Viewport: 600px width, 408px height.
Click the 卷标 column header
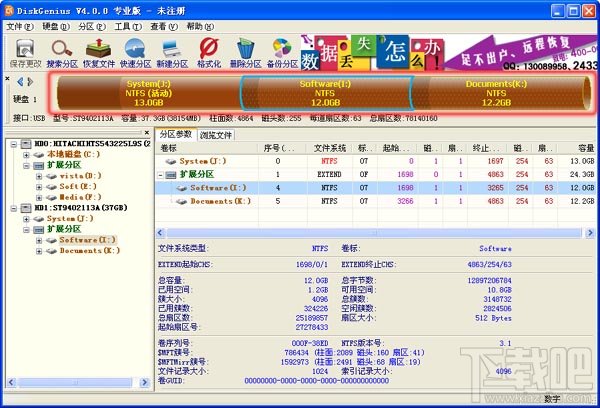point(207,148)
